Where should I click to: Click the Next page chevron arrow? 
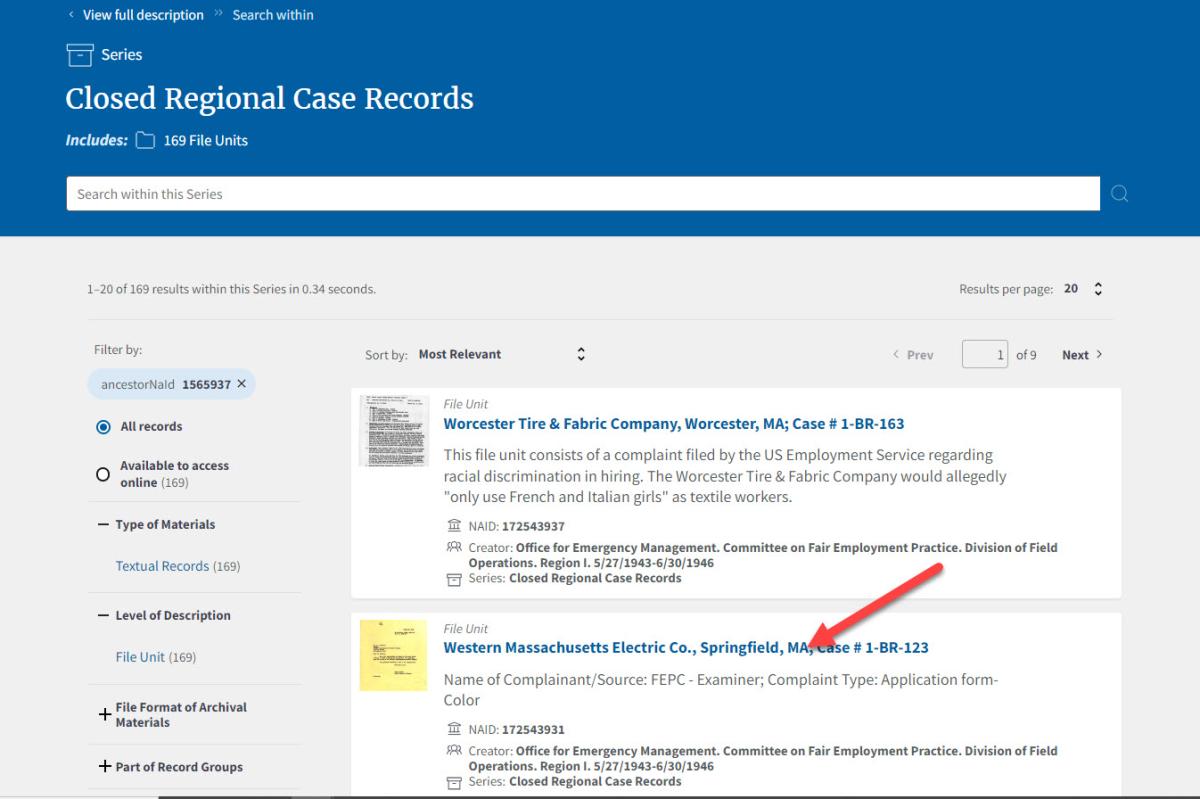pyautogui.click(x=1099, y=355)
